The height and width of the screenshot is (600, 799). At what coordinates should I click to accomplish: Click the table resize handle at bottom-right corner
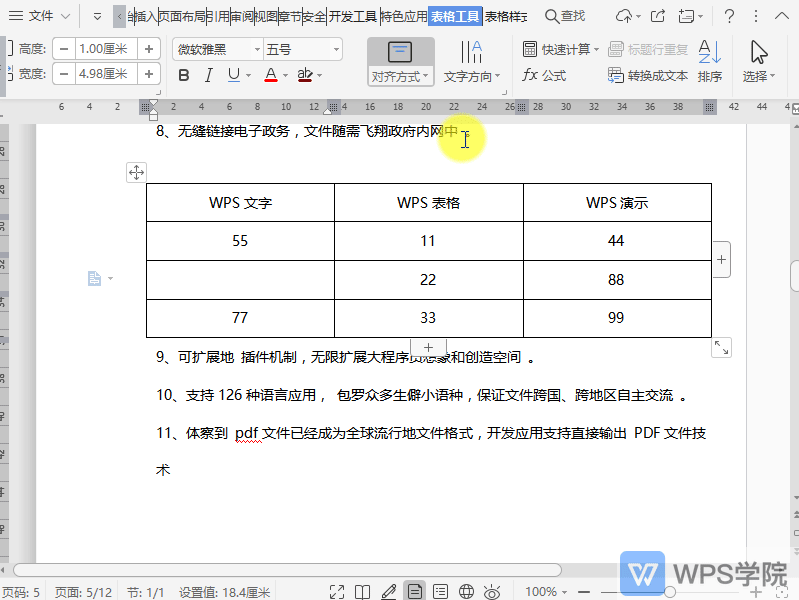(x=721, y=348)
